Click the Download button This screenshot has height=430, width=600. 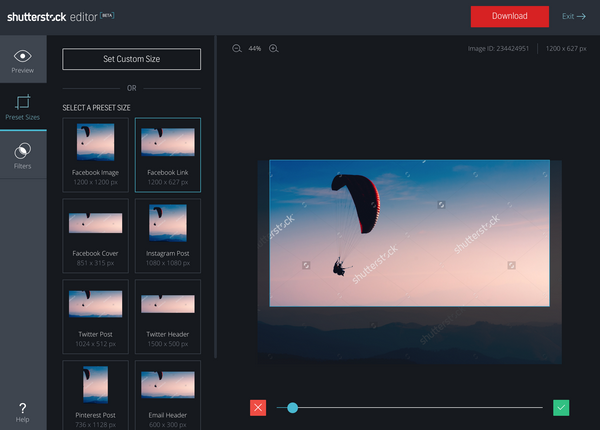510,16
